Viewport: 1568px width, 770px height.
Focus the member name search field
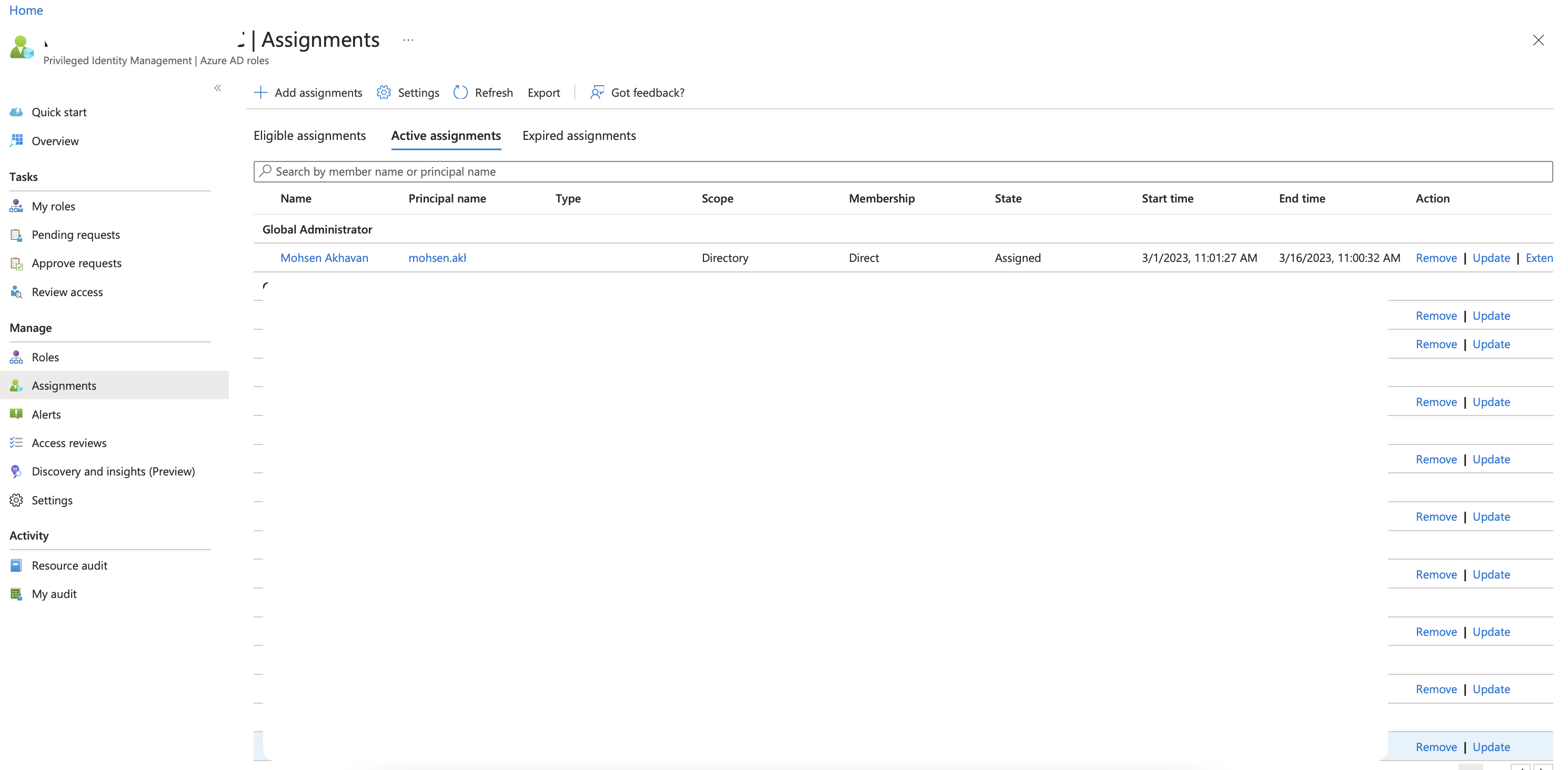pos(903,171)
